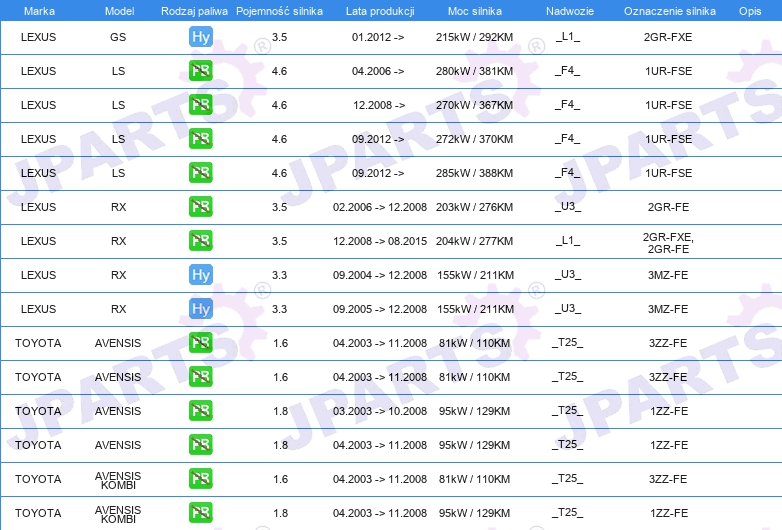Select _F4_ body code in LS 280kW row
Screen dimensions: 782x530
click(568, 70)
